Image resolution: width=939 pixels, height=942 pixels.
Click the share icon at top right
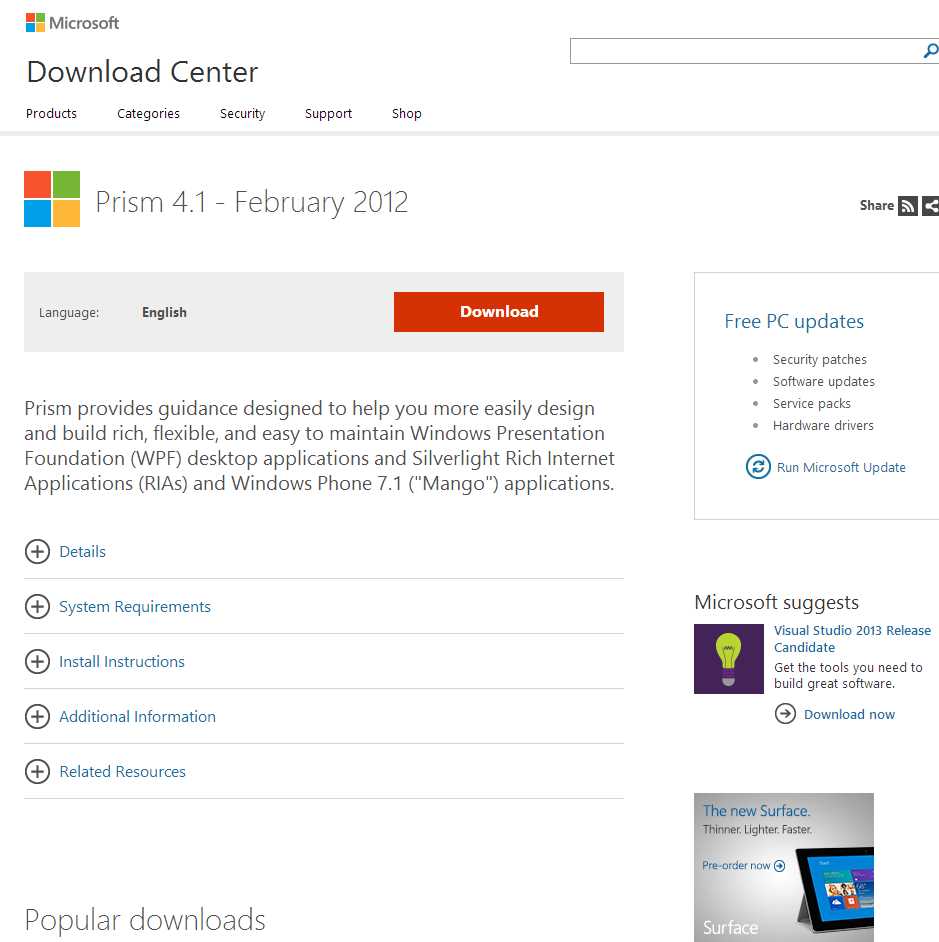click(x=930, y=206)
